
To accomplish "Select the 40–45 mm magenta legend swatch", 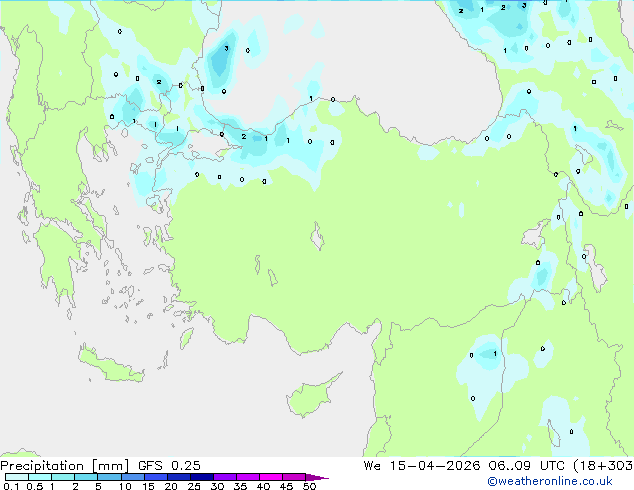I will click(271, 477).
